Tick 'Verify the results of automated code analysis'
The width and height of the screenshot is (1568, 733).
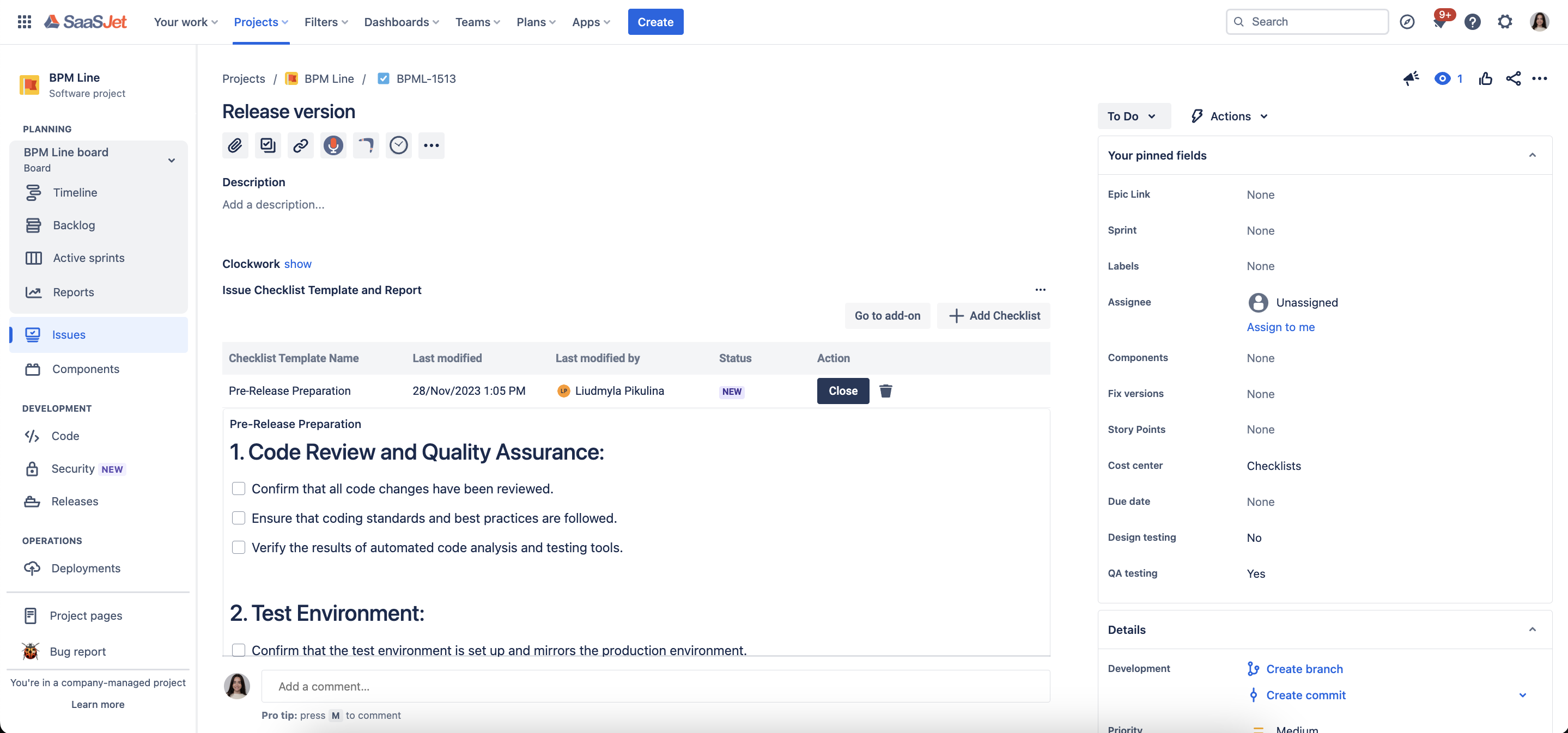(239, 547)
